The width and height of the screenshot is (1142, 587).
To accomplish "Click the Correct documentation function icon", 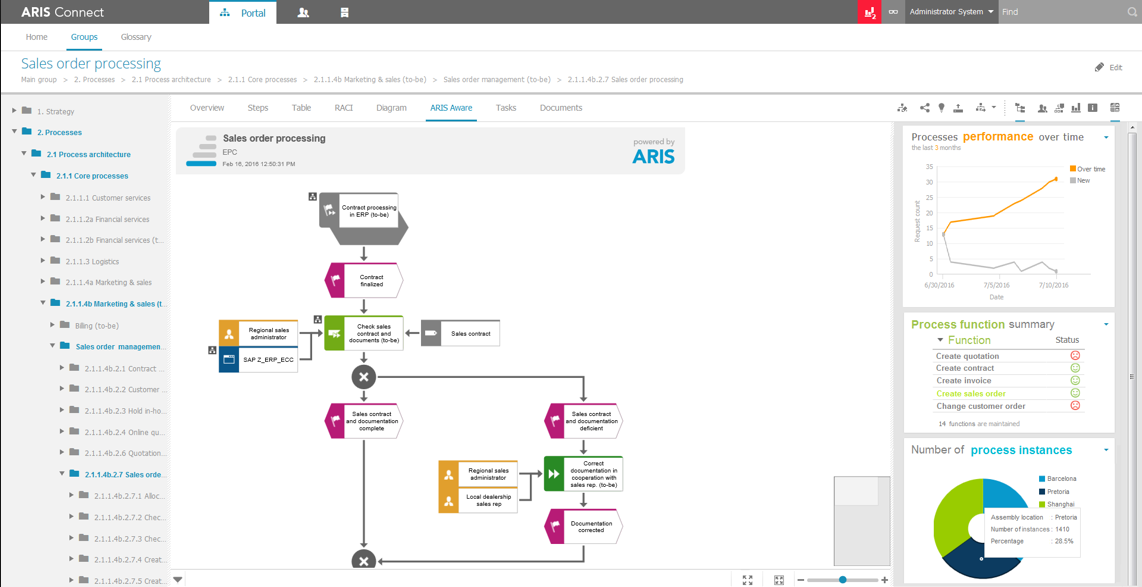I will [x=554, y=473].
